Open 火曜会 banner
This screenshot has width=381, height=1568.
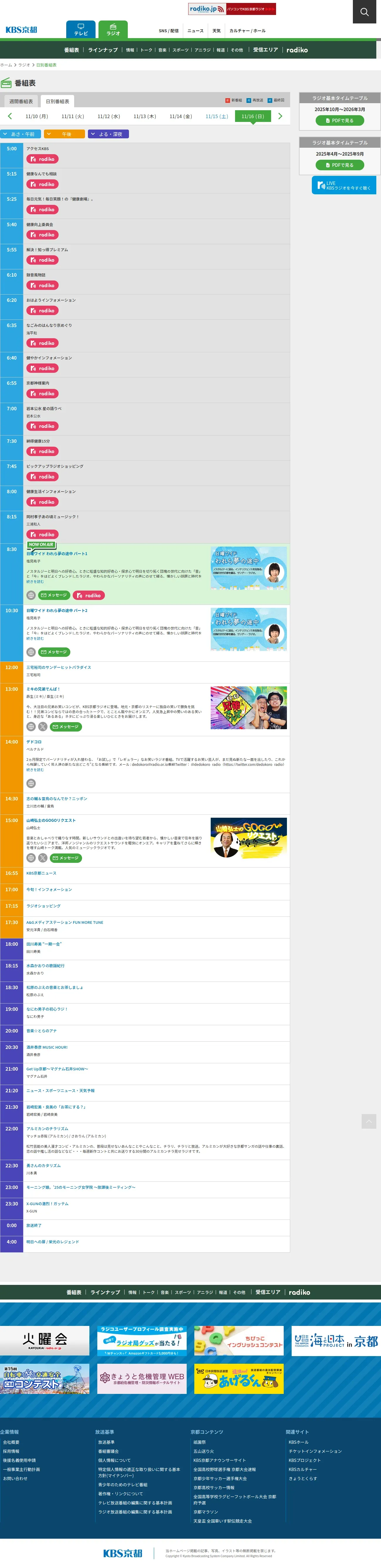pos(45,1341)
